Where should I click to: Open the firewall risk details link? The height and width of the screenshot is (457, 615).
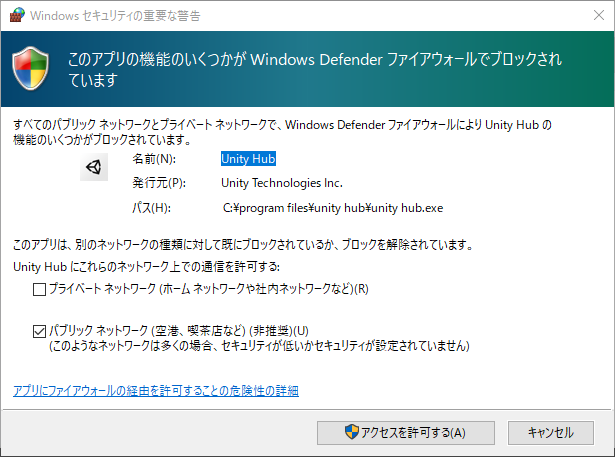(155, 390)
